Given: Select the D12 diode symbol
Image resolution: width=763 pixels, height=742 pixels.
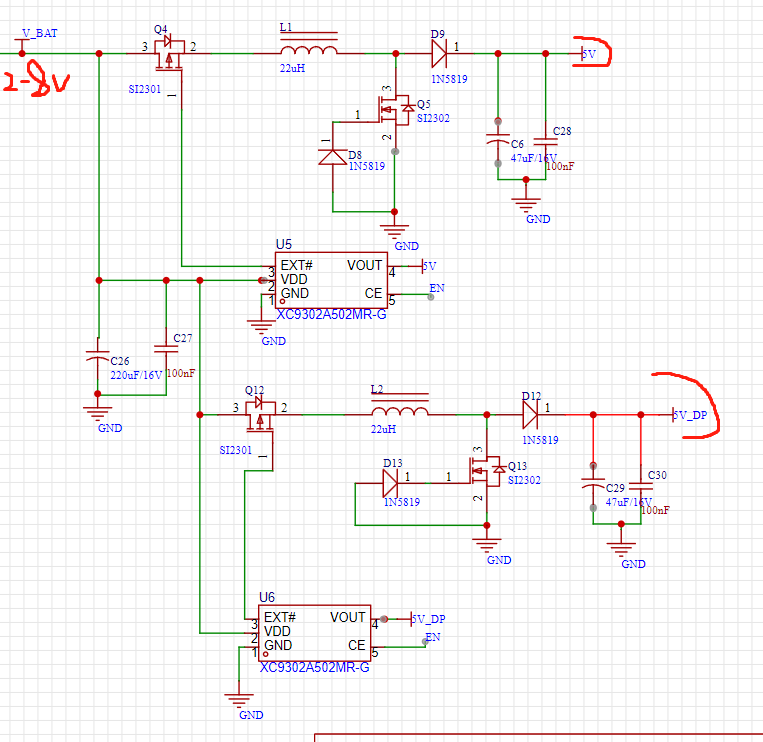Looking at the screenshot, I should (530, 415).
